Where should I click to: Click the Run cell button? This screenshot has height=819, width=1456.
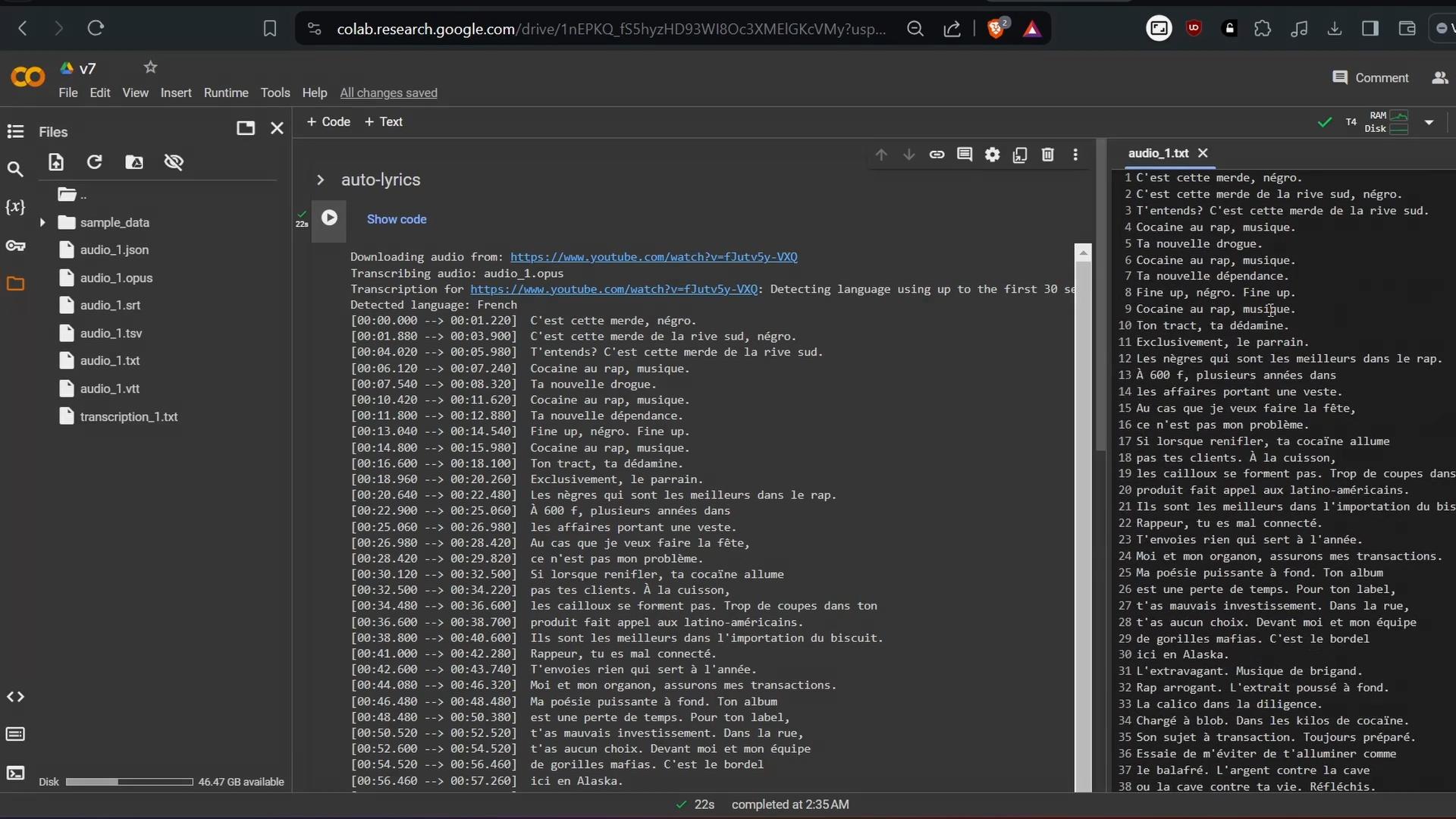[328, 218]
